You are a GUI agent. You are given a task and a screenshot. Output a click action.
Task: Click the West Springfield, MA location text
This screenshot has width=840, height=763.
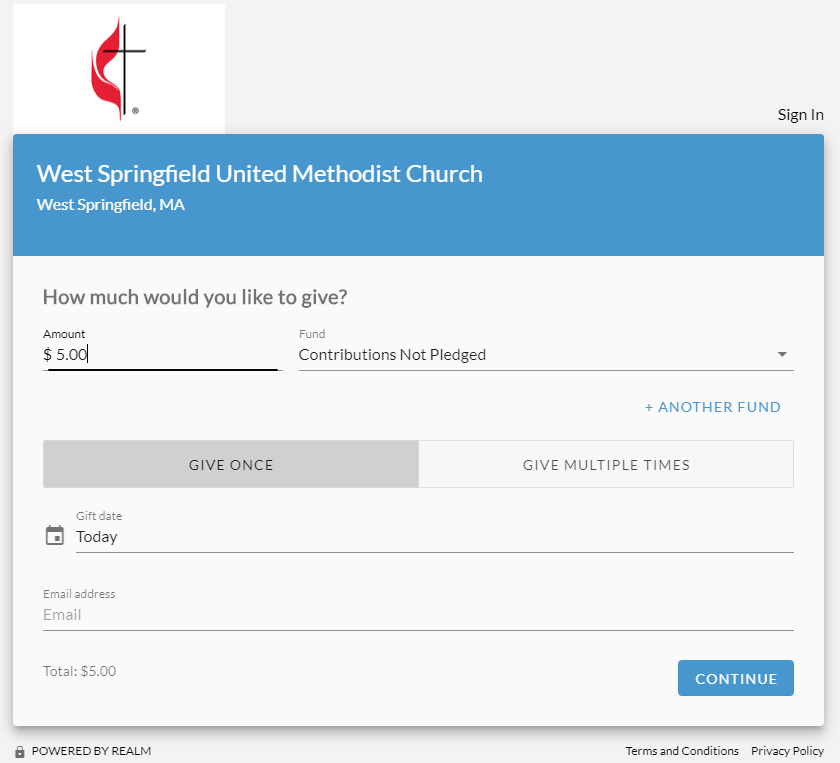[x=111, y=205]
